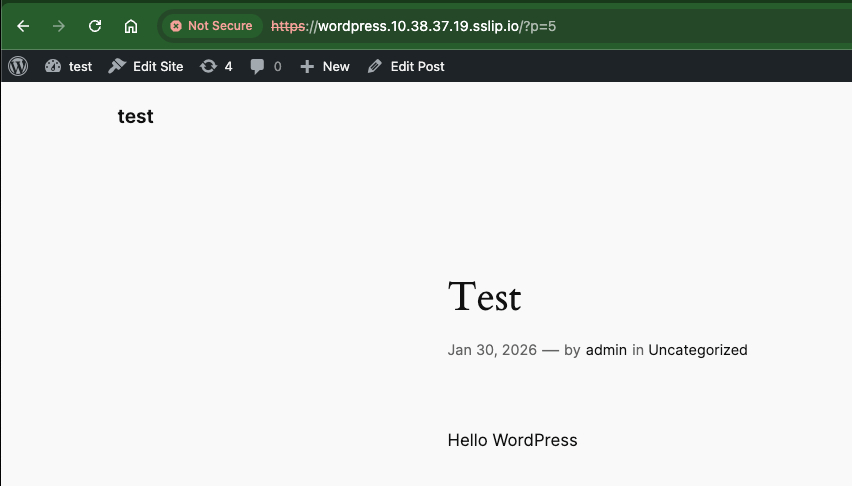Open the WordPress logo menu
Viewport: 852px width, 486px height.
(x=18, y=66)
